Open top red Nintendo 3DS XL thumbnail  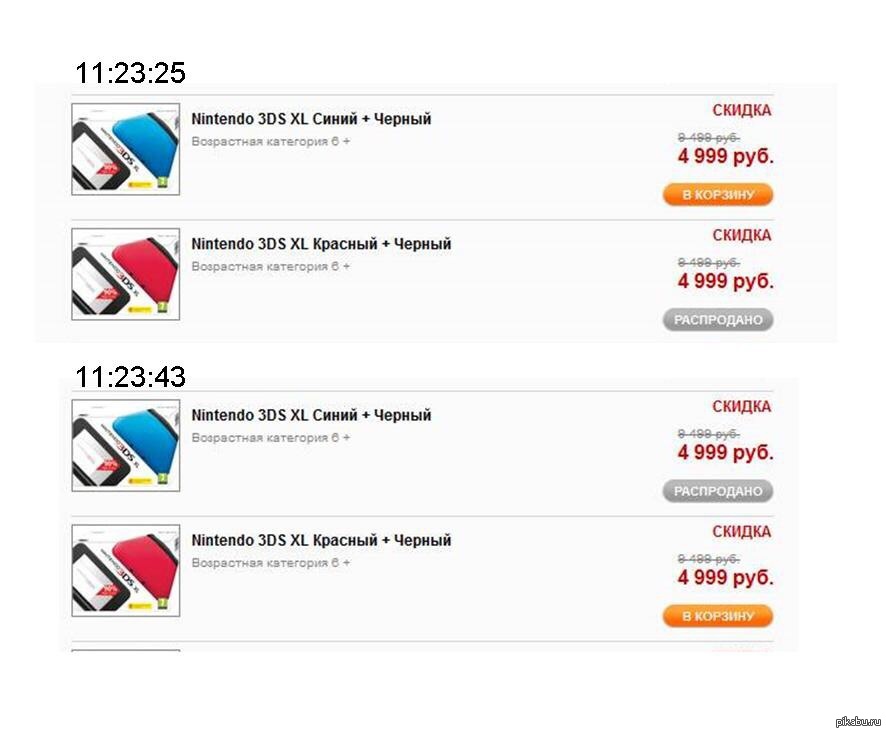point(125,274)
